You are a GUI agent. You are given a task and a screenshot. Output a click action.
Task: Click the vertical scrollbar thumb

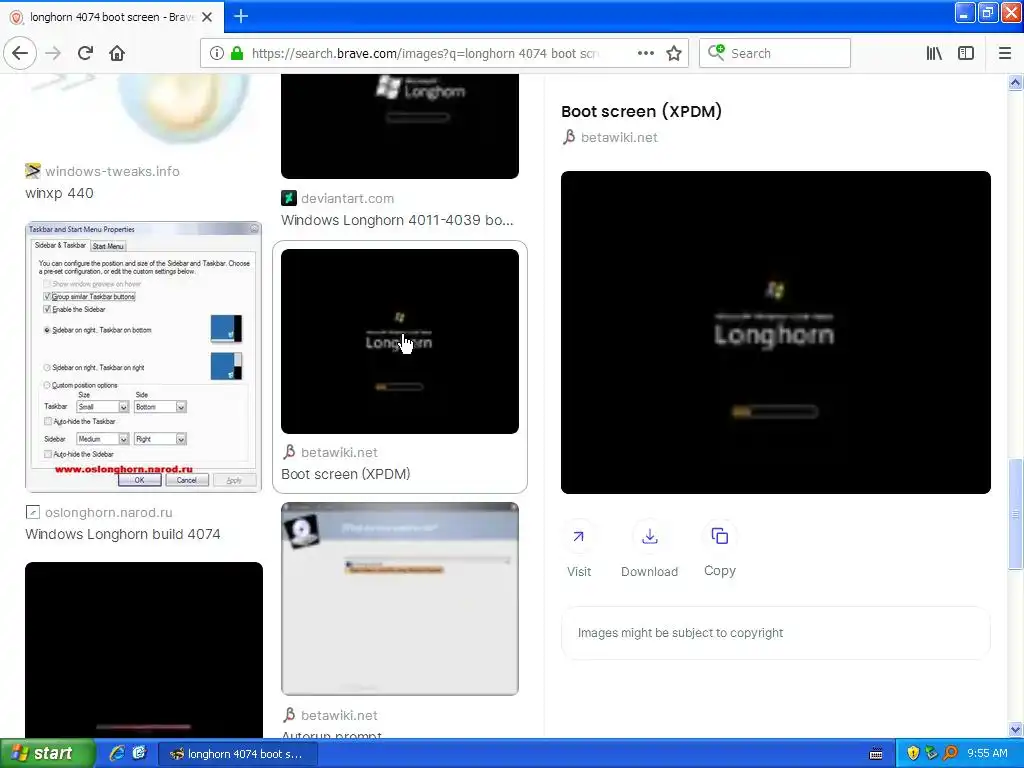1016,513
